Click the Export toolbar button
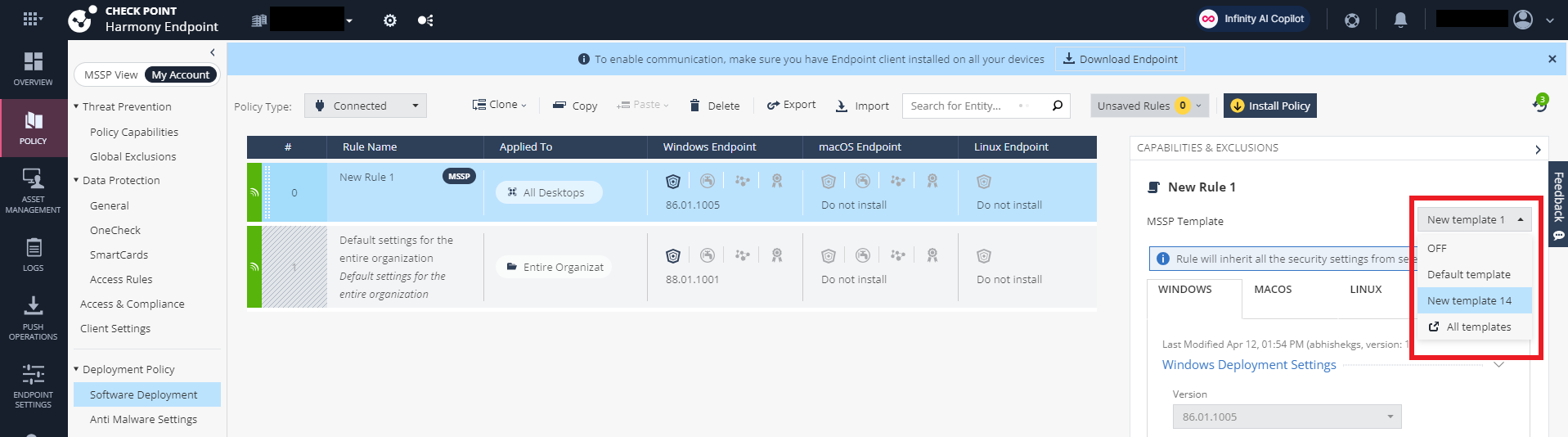Image resolution: width=1568 pixels, height=437 pixels. (791, 105)
